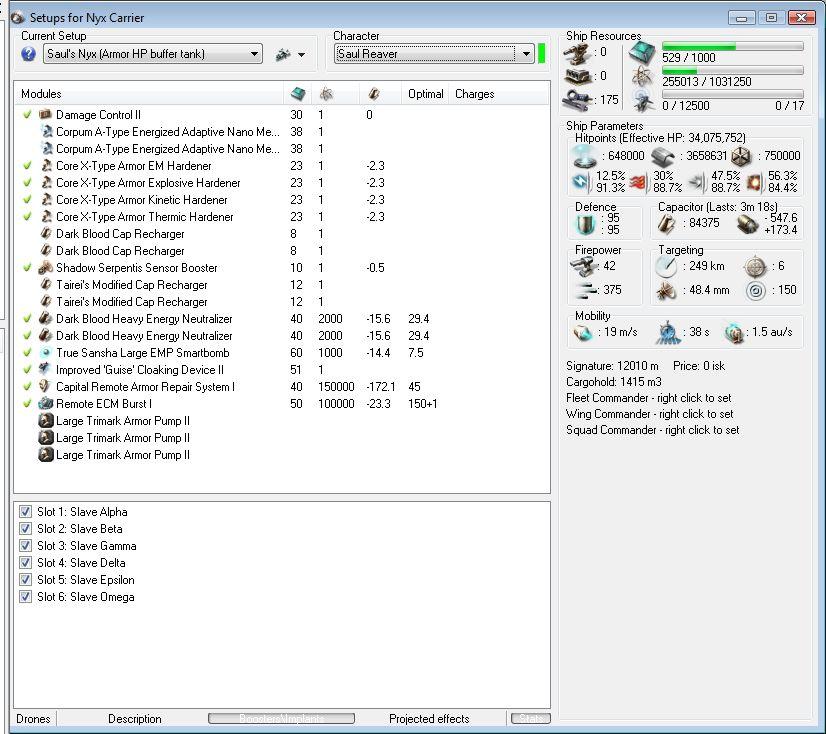The width and height of the screenshot is (826, 734).
Task: Select the first Dark Blood Cap Recharger row
Action: pyautogui.click(x=282, y=233)
